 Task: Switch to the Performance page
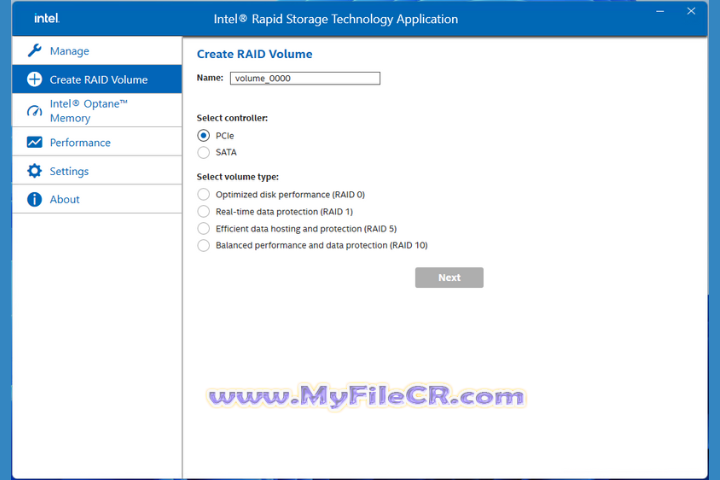tap(97, 142)
